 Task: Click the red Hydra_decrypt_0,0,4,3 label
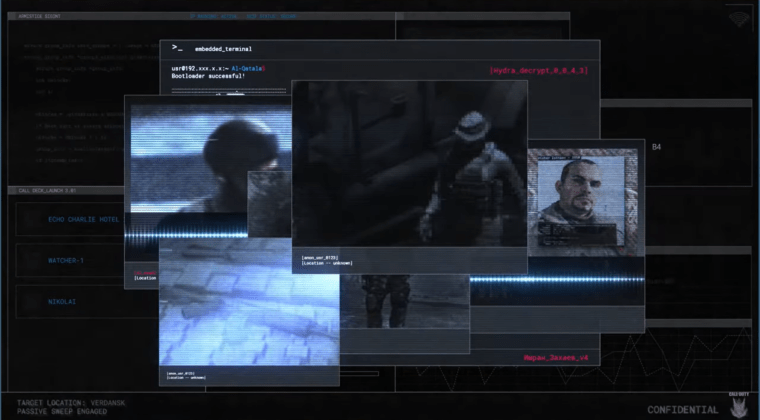(x=538, y=71)
